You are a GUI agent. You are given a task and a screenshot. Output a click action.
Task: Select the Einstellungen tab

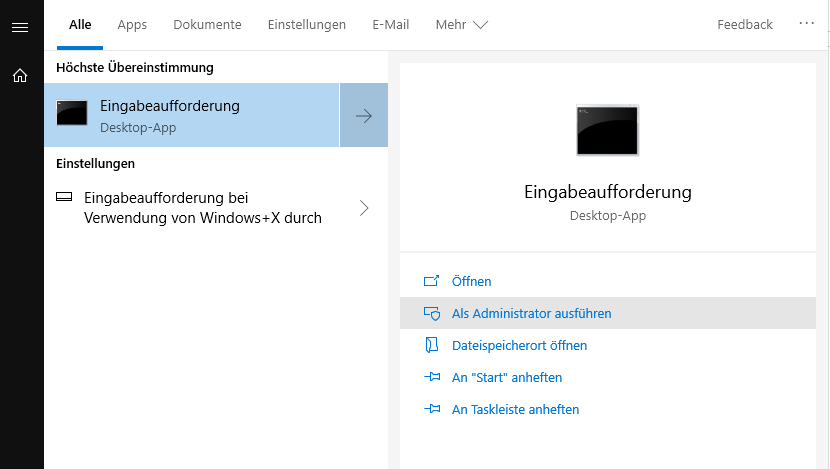click(307, 25)
